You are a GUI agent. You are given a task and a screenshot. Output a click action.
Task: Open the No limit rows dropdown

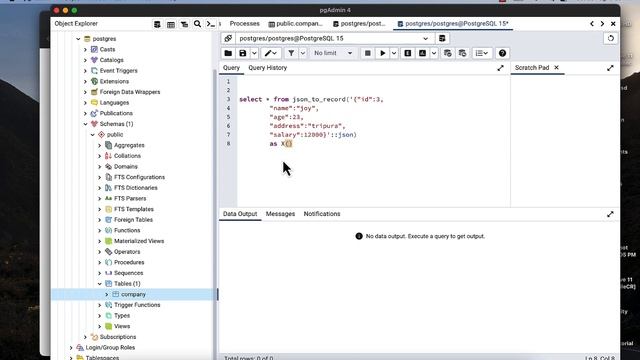pos(333,53)
